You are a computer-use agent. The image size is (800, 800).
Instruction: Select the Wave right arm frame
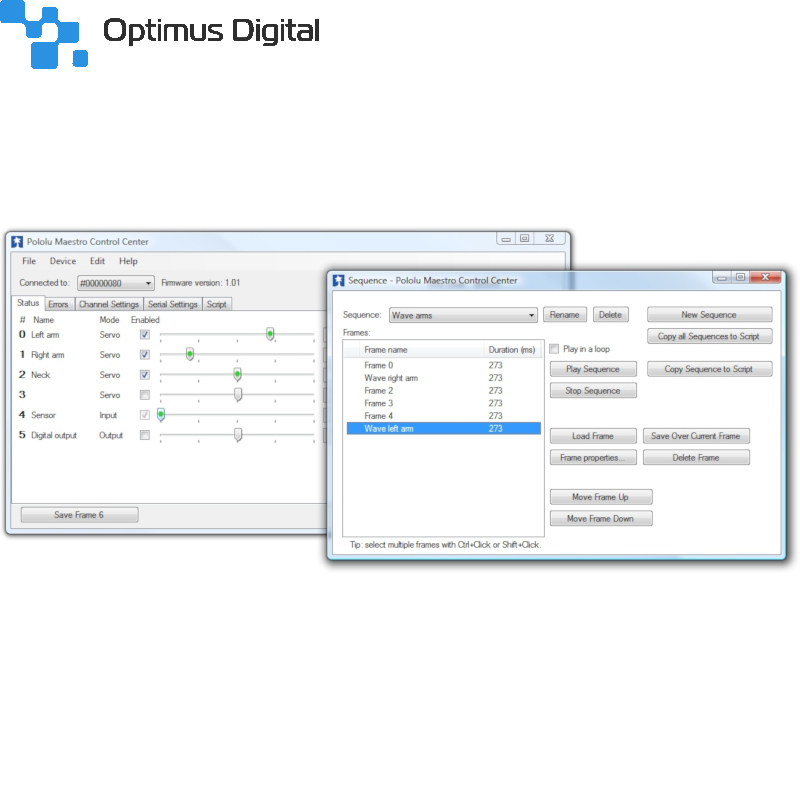pos(443,378)
